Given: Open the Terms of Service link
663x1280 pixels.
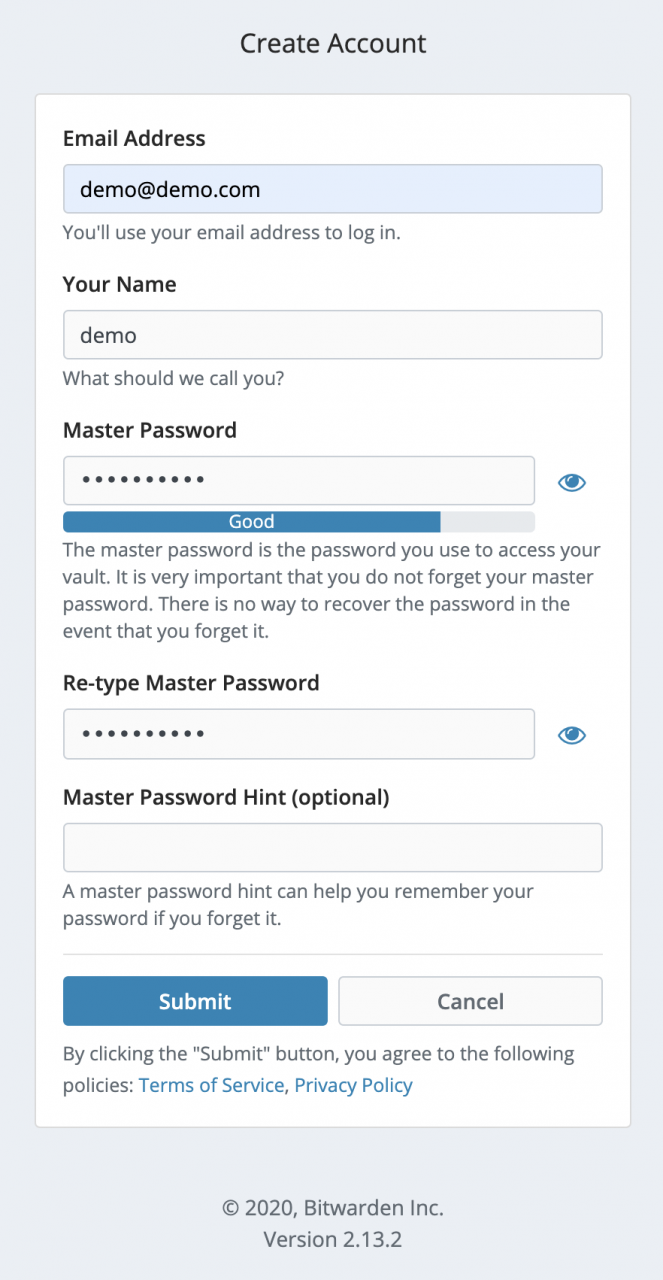Looking at the screenshot, I should click(211, 1085).
